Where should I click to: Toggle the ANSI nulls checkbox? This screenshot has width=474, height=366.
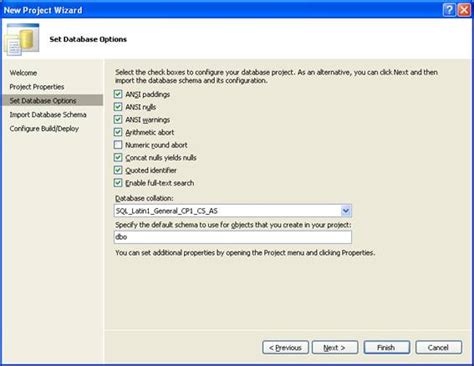[118, 107]
